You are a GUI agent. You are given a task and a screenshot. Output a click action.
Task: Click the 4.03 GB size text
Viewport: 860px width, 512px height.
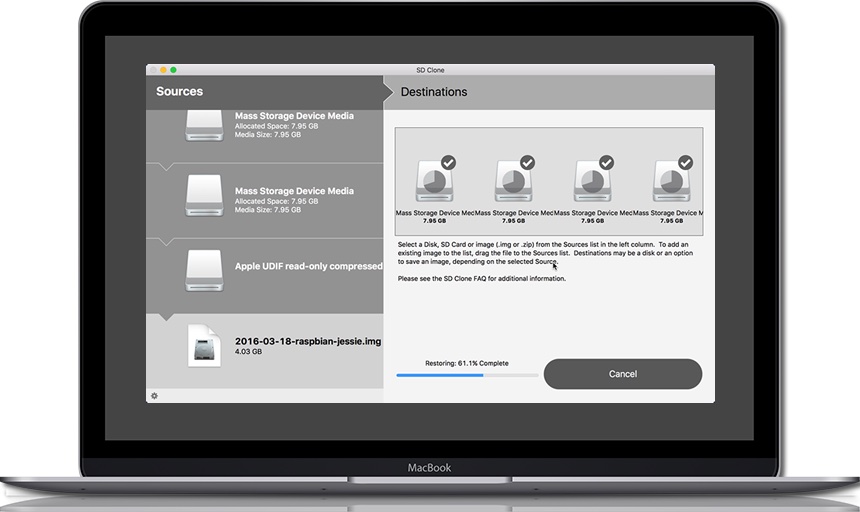click(x=248, y=351)
